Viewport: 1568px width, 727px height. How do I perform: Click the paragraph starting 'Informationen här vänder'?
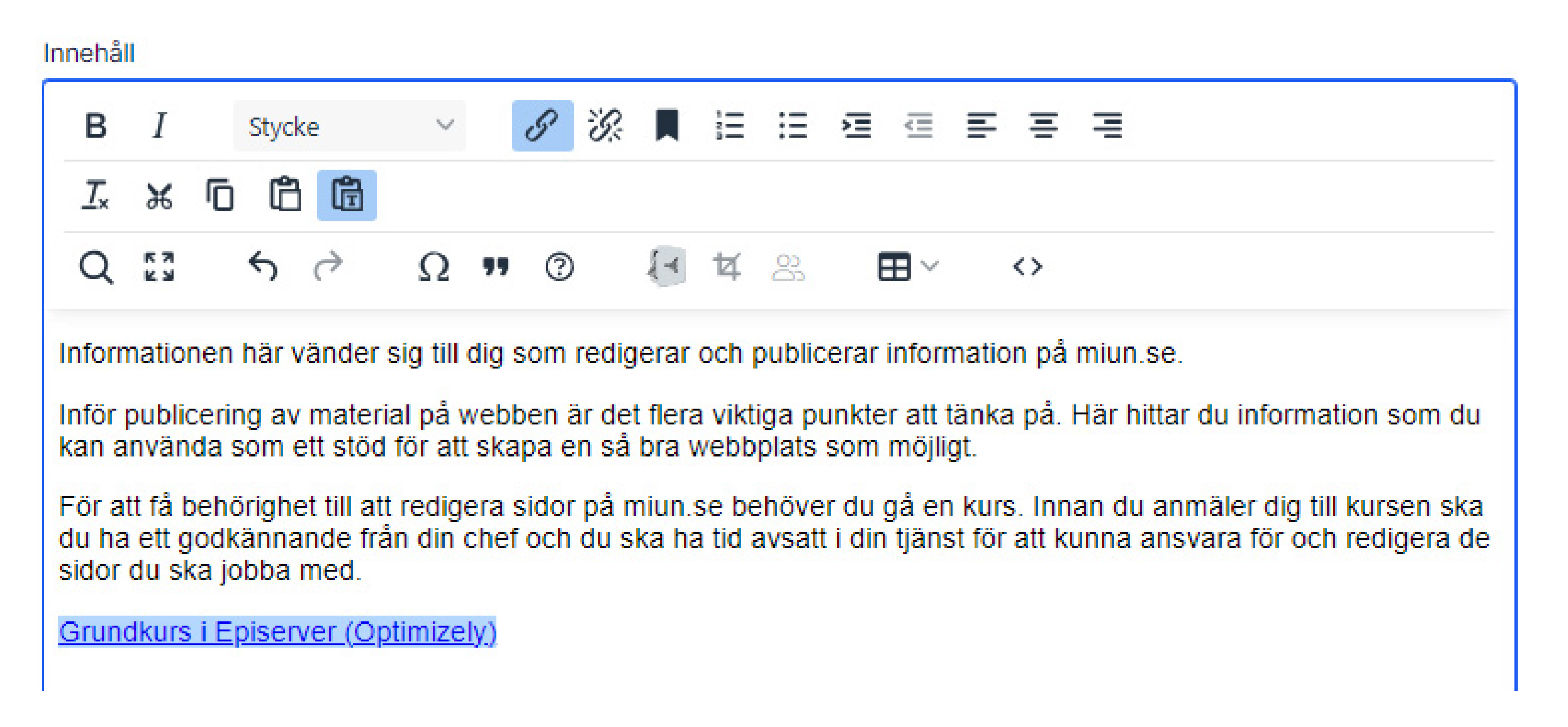click(620, 353)
